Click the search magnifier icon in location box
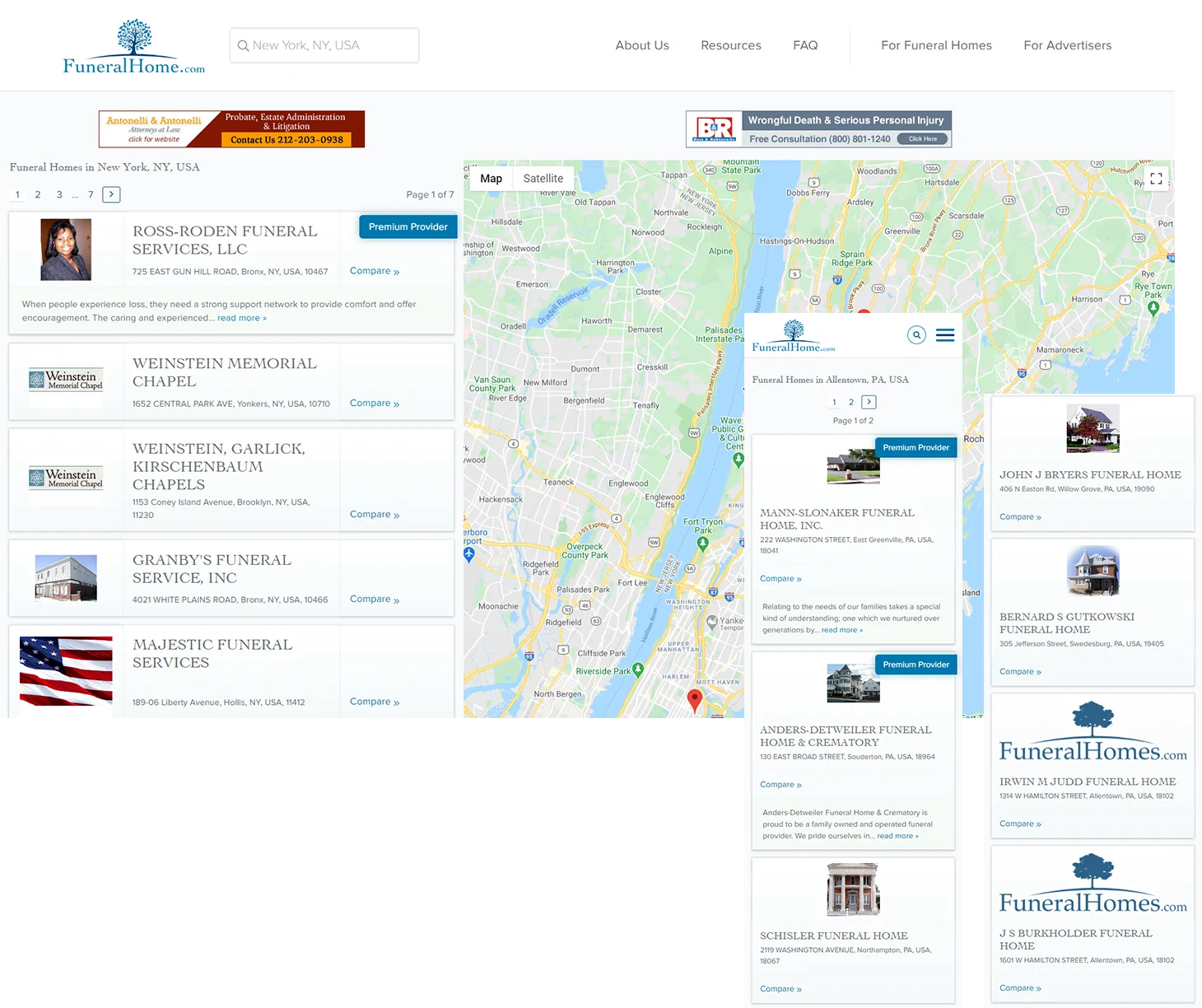 (243, 46)
